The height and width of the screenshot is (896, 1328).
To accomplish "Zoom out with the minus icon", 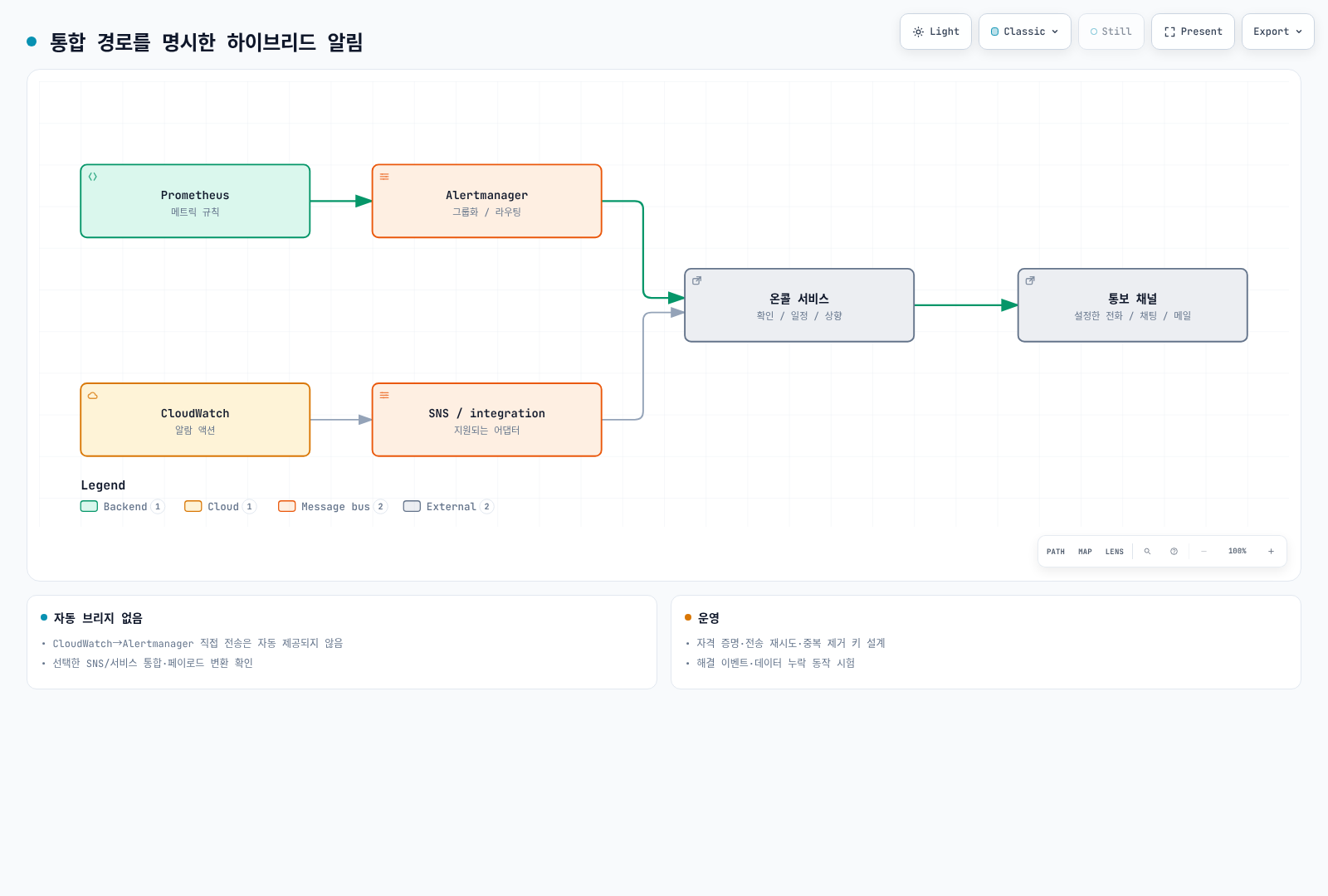I will pos(1203,552).
